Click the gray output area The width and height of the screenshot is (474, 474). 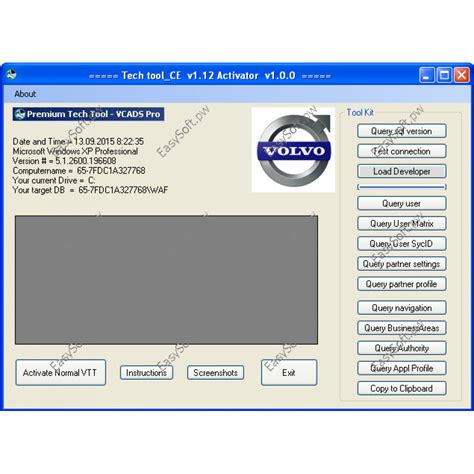tap(166, 280)
